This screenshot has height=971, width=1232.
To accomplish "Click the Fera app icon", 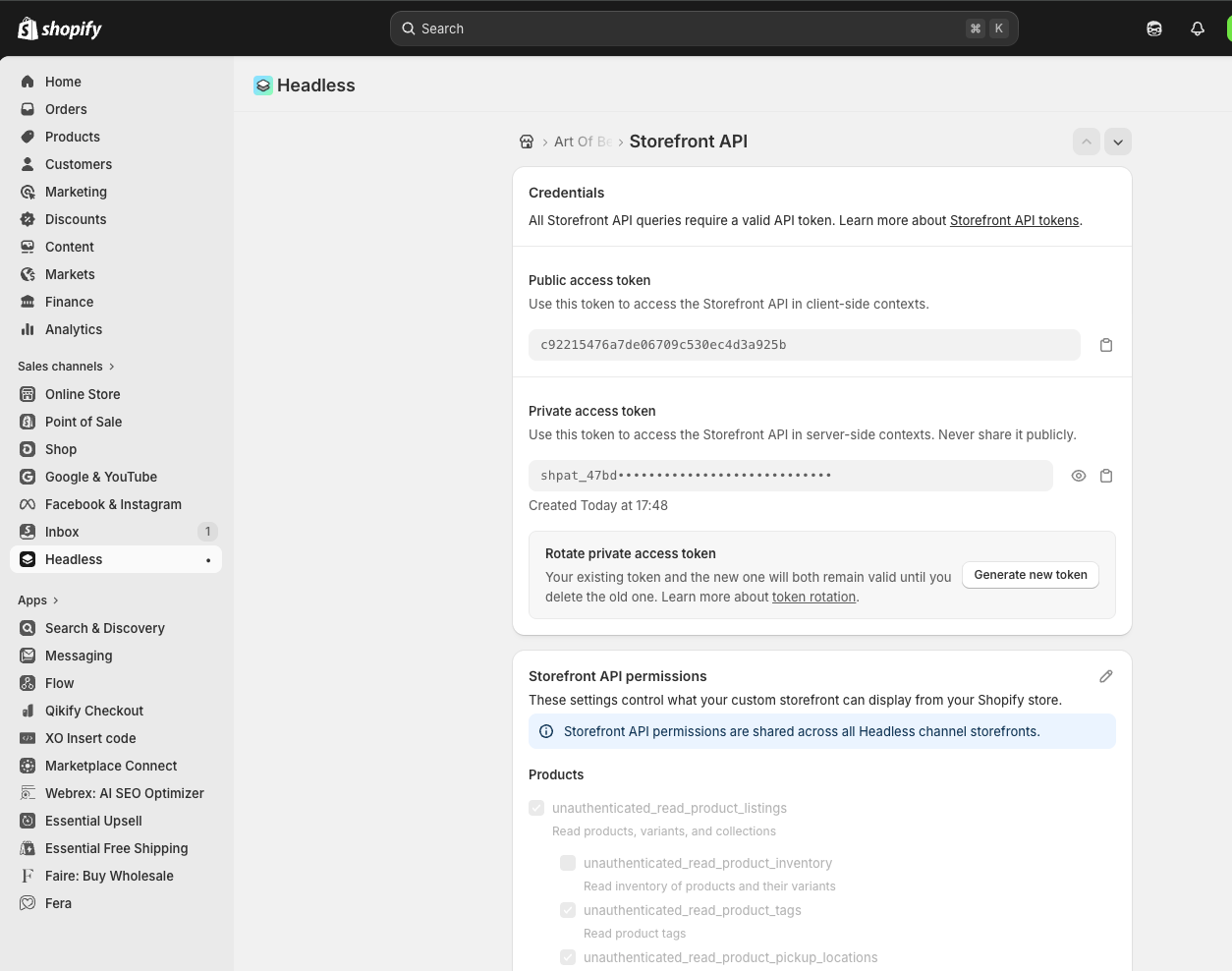I will click(28, 903).
